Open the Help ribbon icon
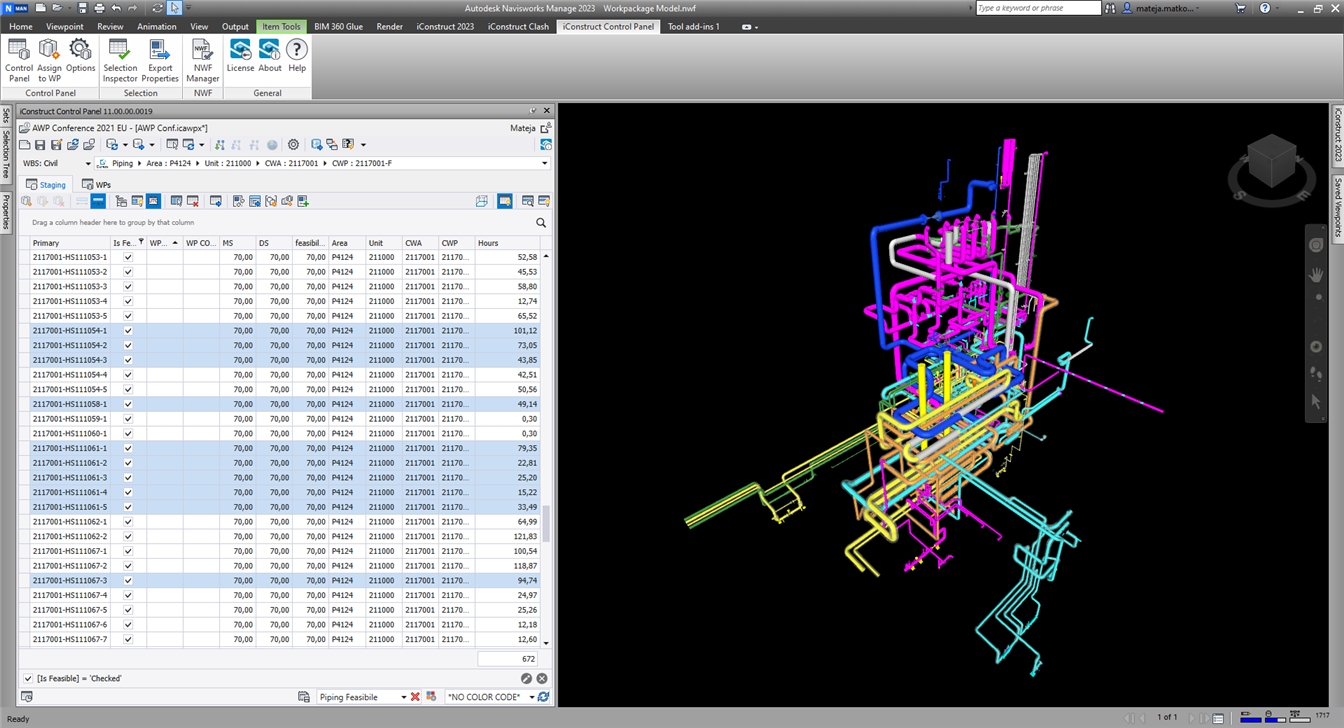1344x728 pixels. [297, 55]
